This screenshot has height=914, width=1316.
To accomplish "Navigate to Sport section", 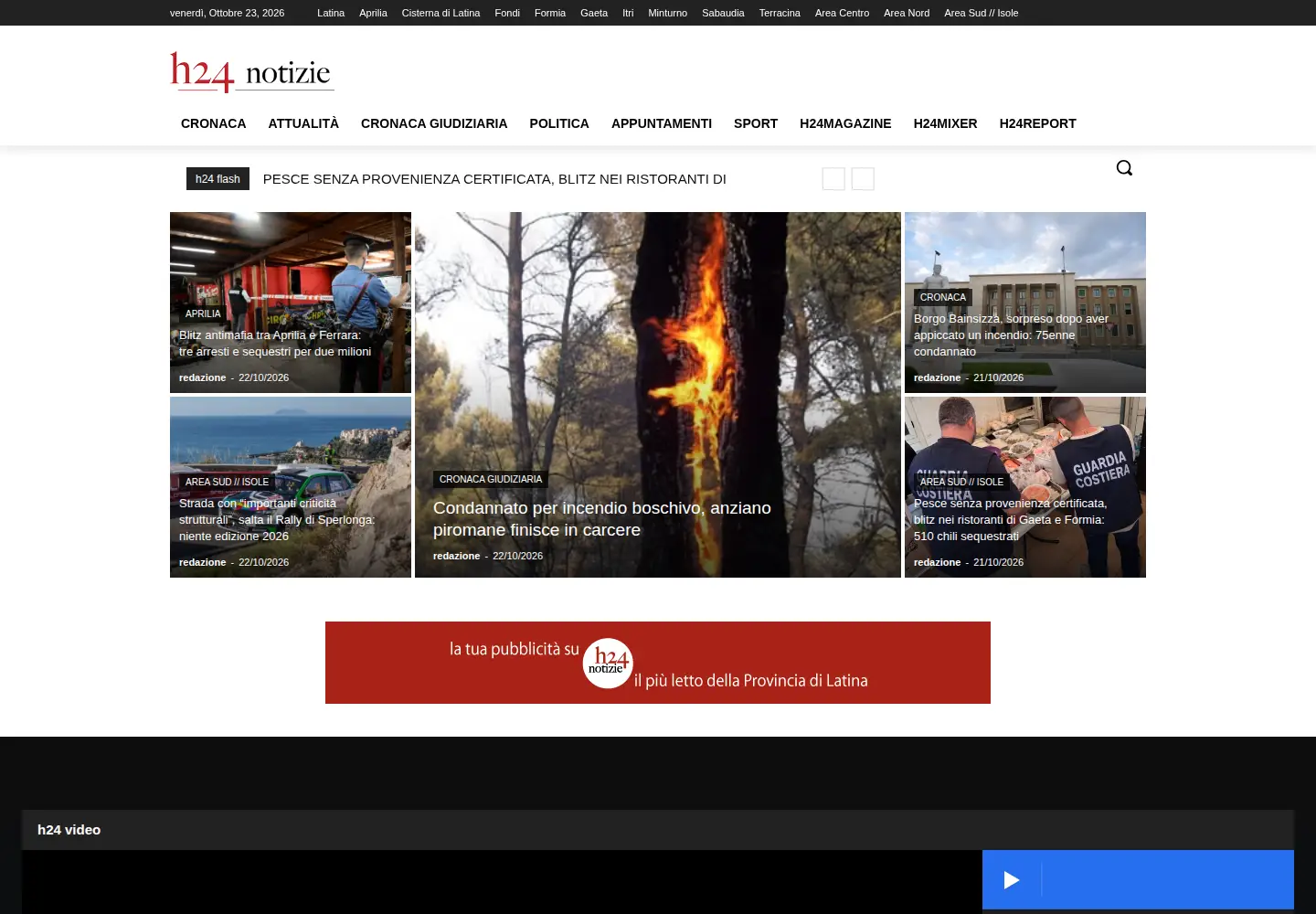I will point(756,123).
